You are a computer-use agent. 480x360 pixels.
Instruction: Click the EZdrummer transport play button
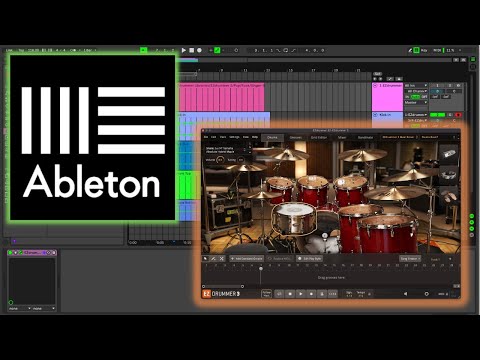(301, 294)
